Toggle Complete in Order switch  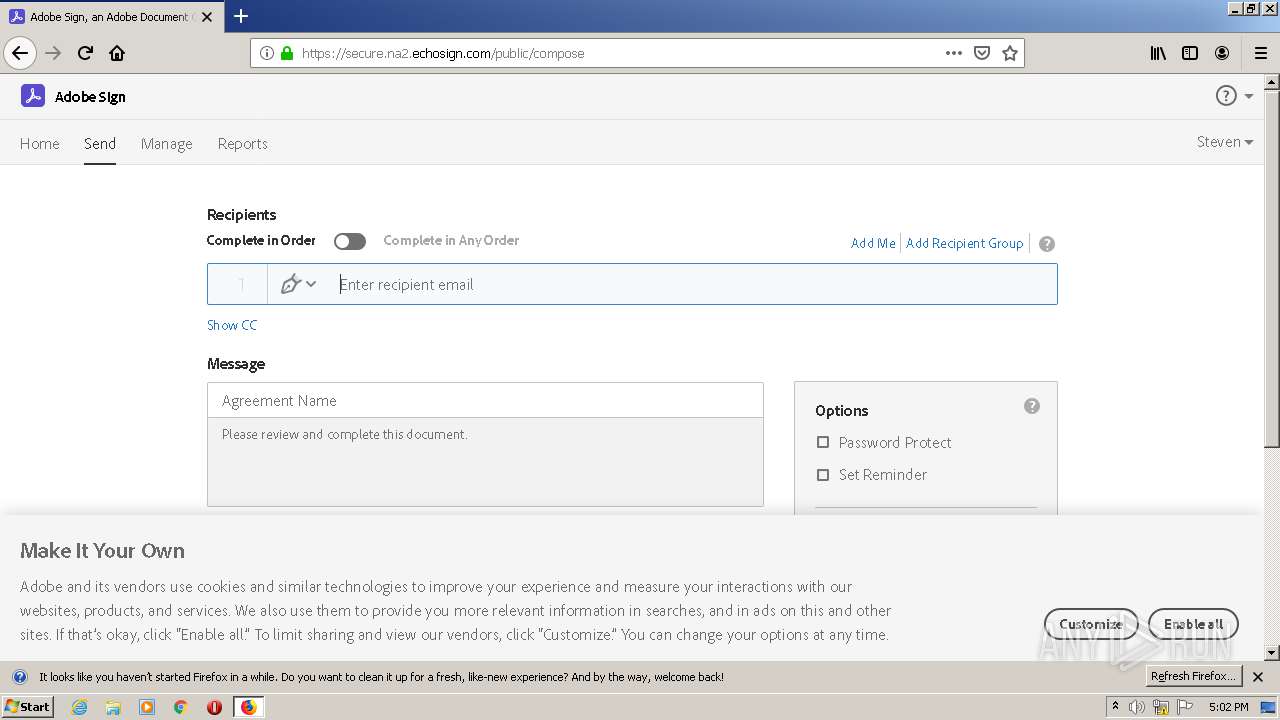pos(350,241)
